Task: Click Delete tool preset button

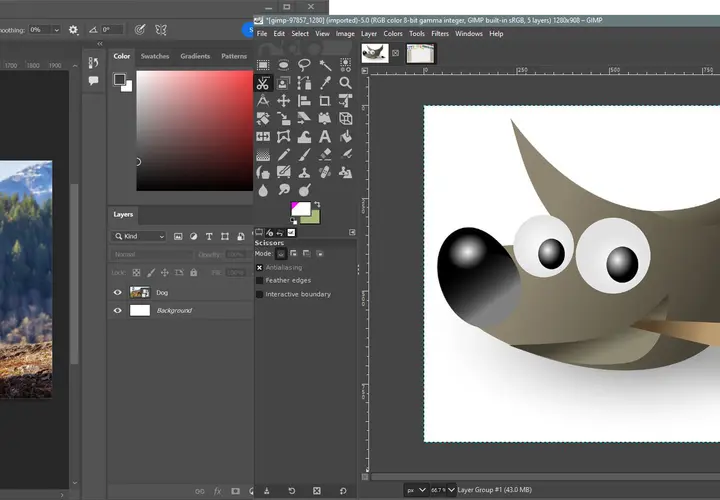Action: click(317, 491)
